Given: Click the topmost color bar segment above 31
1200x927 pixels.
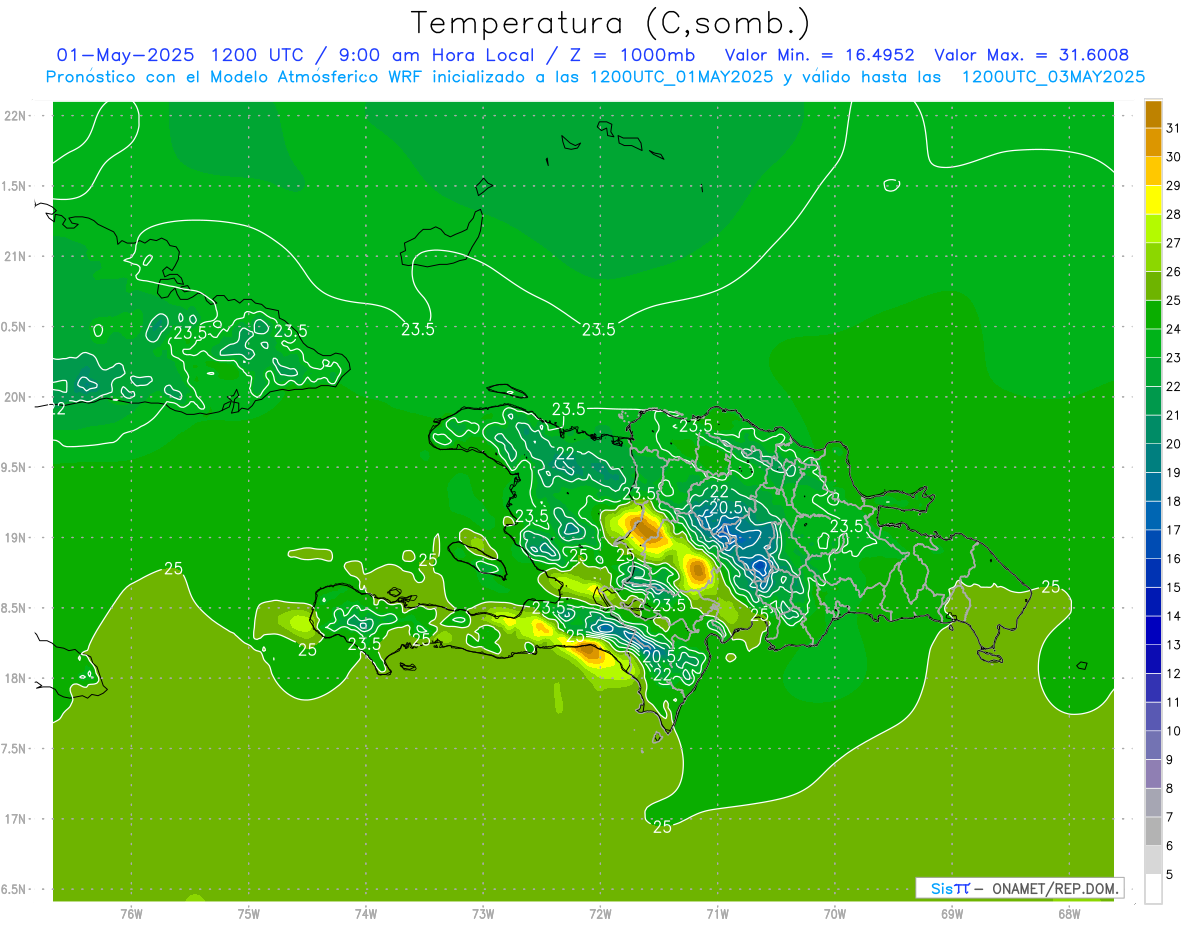Looking at the screenshot, I should tap(1153, 113).
